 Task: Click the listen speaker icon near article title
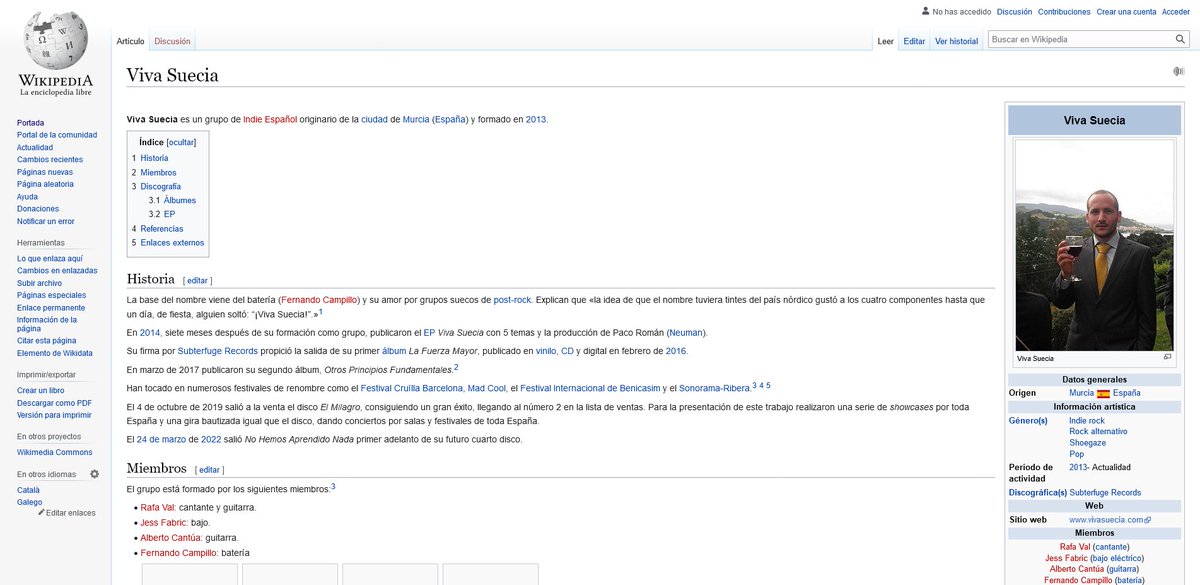pos(1179,72)
